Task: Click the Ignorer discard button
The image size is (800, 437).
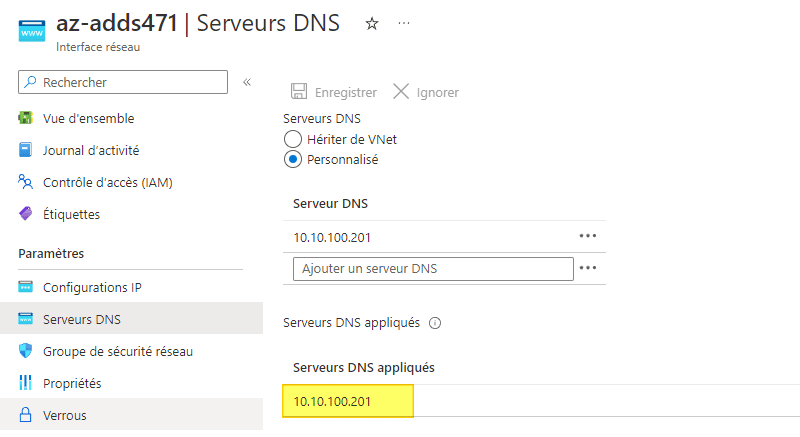Action: tap(426, 92)
